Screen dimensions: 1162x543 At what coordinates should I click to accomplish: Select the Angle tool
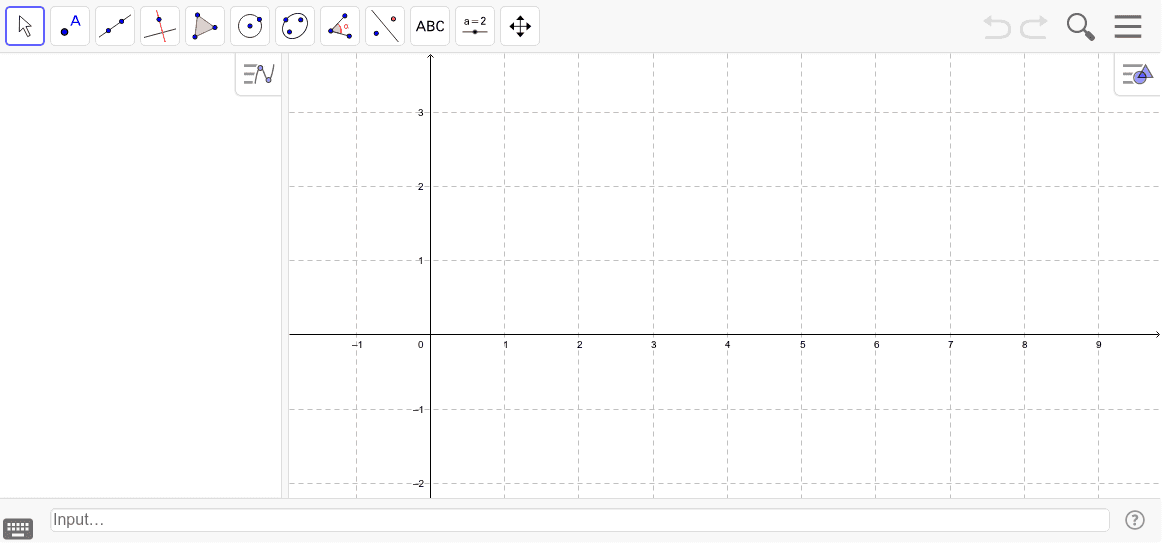[340, 27]
